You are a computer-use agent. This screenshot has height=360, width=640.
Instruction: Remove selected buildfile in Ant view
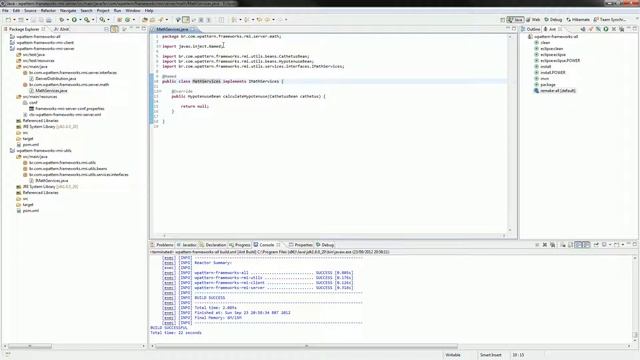pyautogui.click(x=613, y=29)
